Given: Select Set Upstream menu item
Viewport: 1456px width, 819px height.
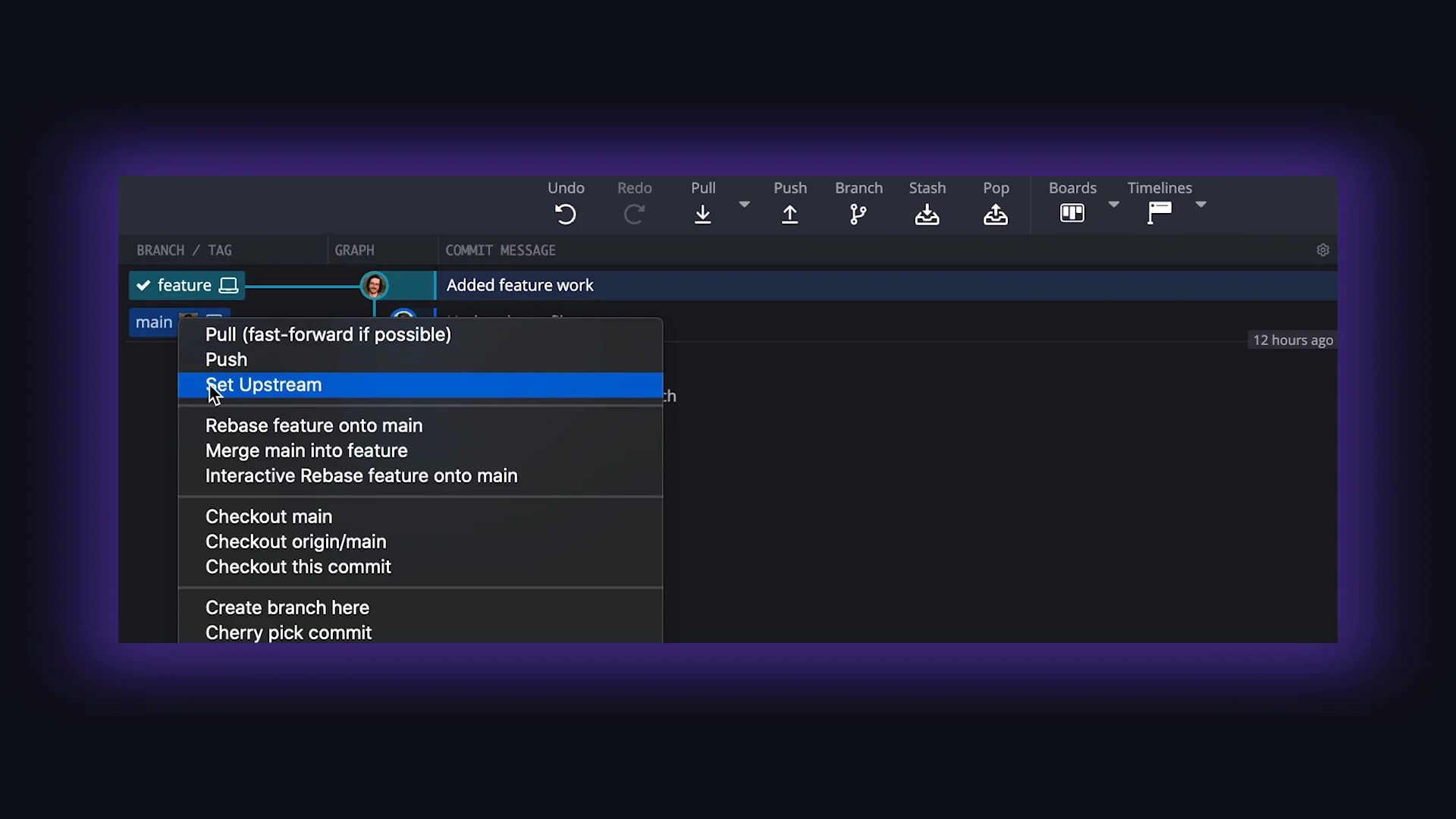Looking at the screenshot, I should pyautogui.click(x=264, y=385).
